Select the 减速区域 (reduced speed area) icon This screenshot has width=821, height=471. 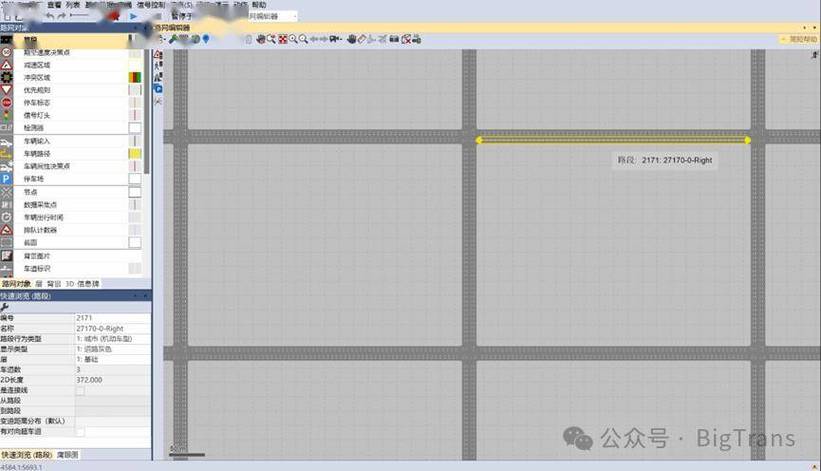tap(7, 64)
